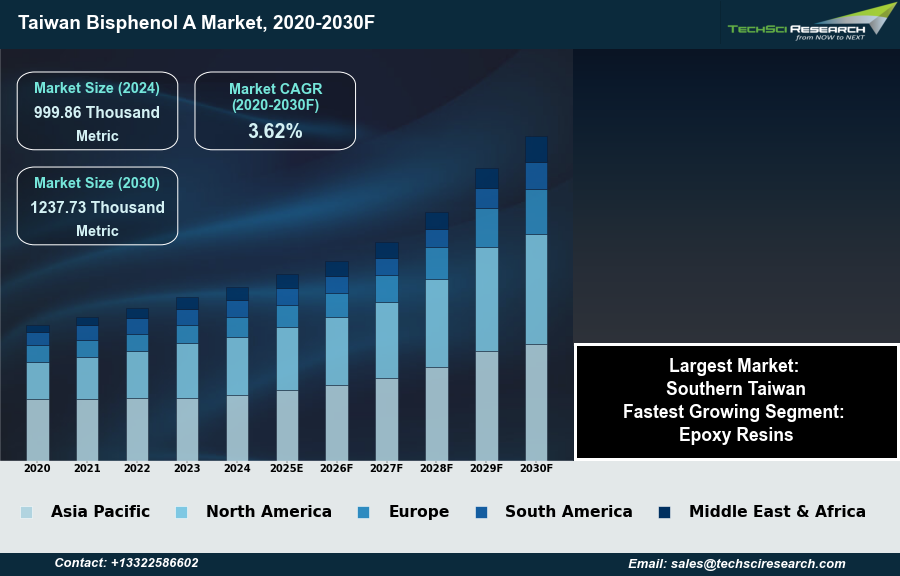
Task: Click the North America legend swatch
Action: (x=181, y=512)
